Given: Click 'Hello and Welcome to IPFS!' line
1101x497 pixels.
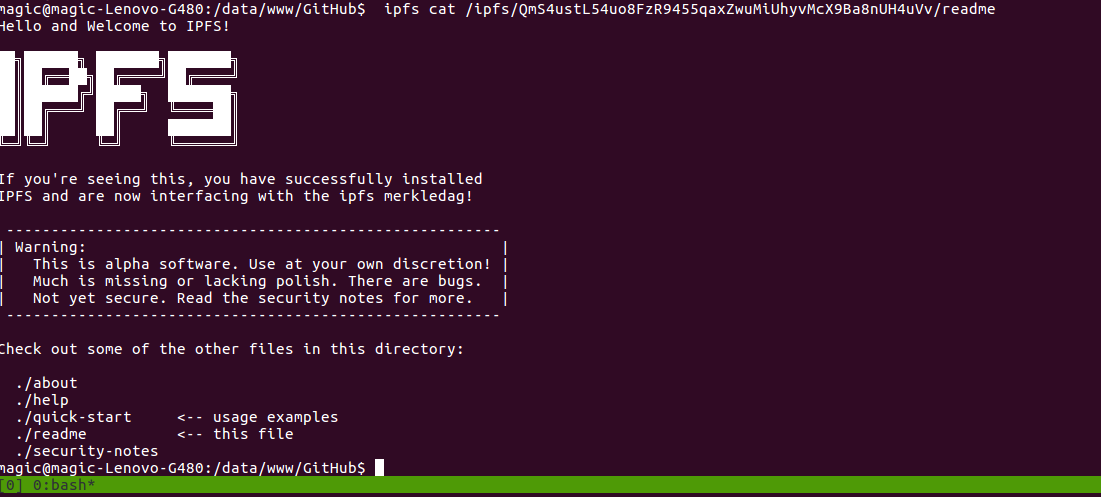Looking at the screenshot, I should point(114,27).
